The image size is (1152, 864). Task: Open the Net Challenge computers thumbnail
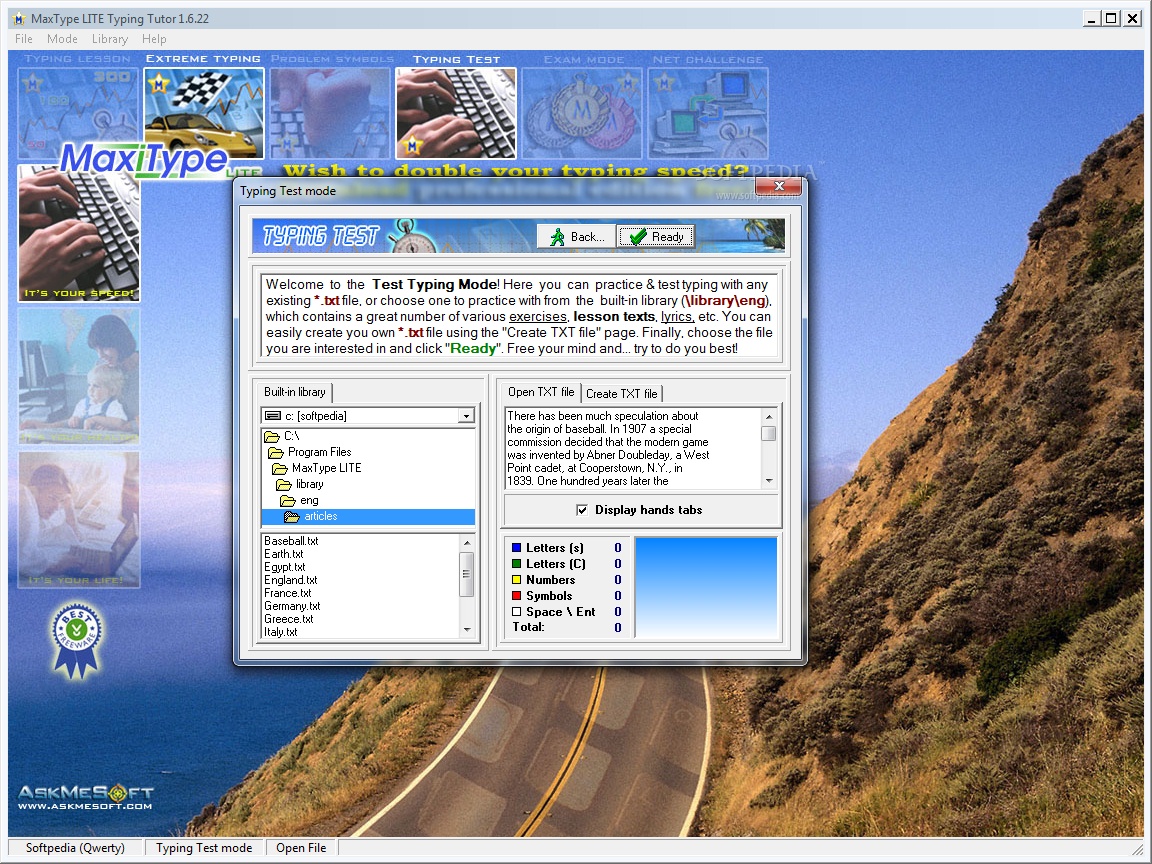pyautogui.click(x=708, y=112)
